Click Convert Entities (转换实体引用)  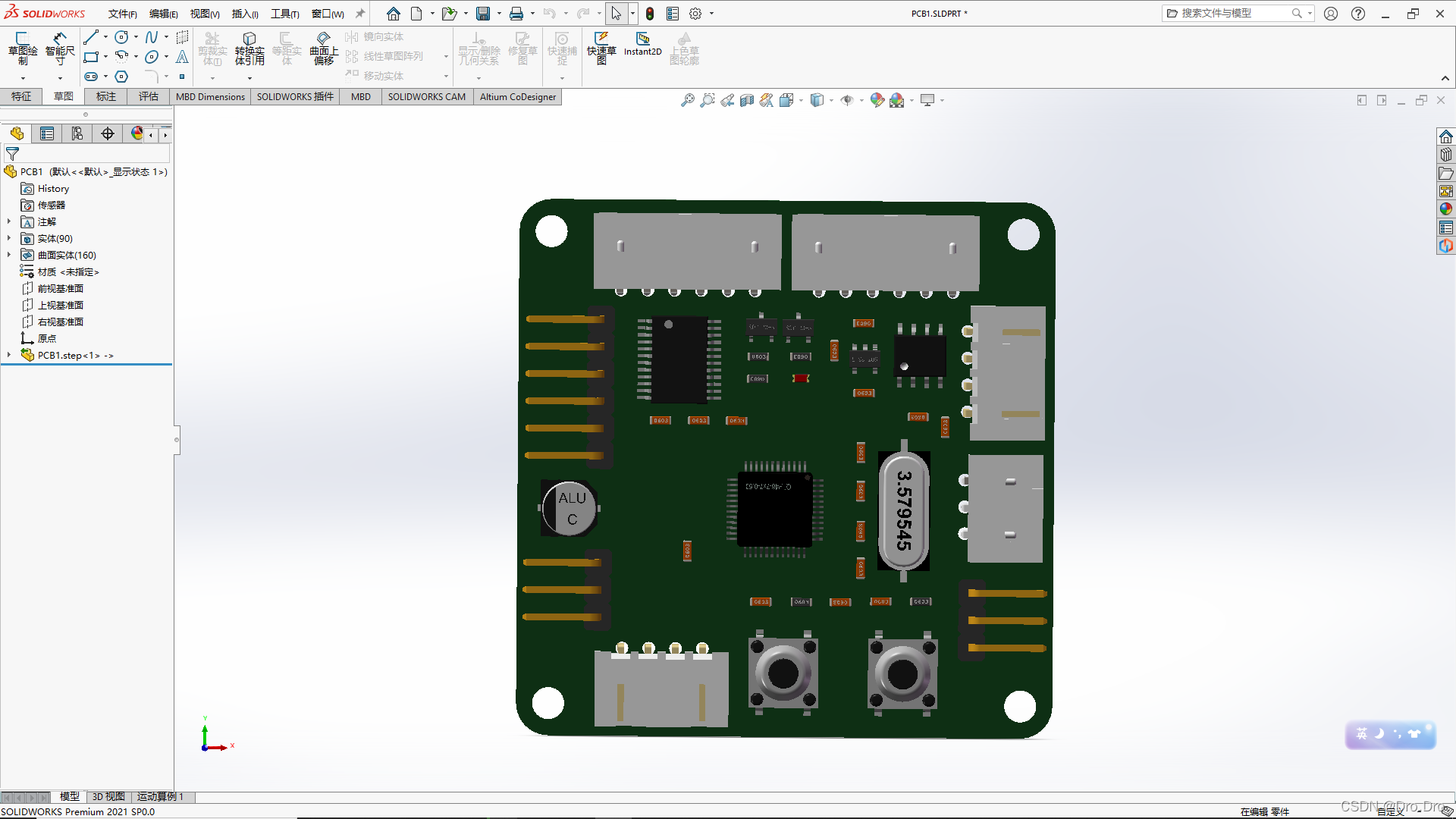point(249,49)
